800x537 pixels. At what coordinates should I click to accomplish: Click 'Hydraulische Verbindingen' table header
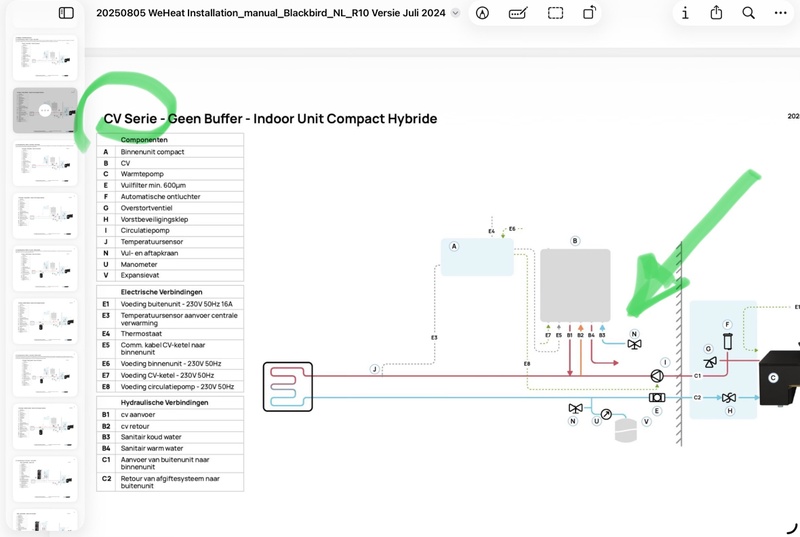170,402
